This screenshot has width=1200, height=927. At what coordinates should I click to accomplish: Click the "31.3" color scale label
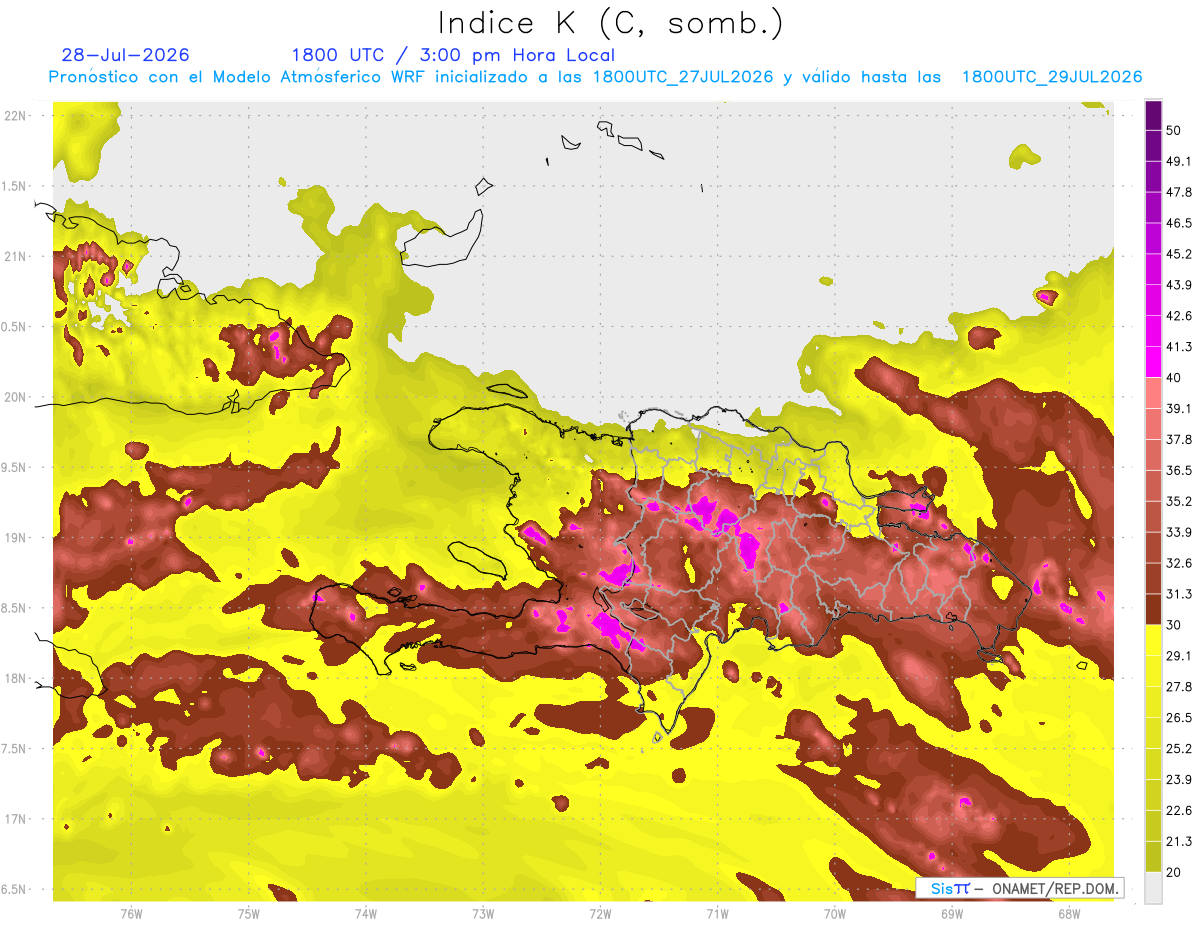[x=1179, y=594]
